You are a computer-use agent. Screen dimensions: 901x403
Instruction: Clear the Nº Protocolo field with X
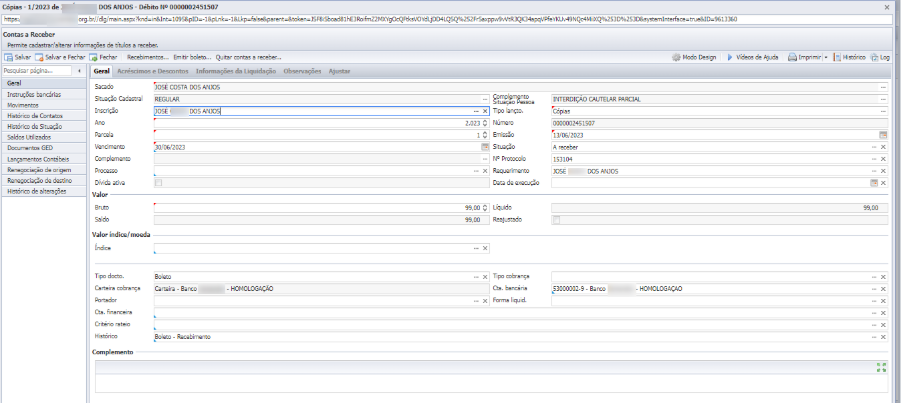883,159
